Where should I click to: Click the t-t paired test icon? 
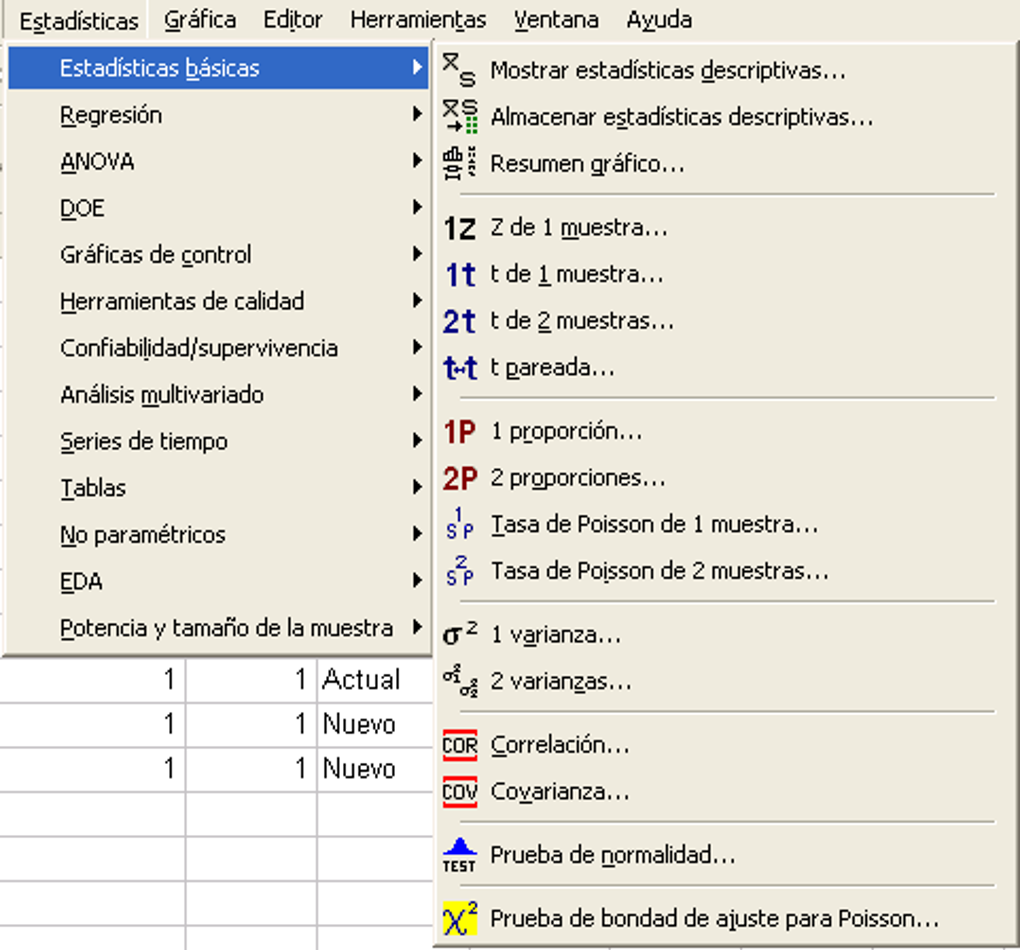[x=460, y=368]
